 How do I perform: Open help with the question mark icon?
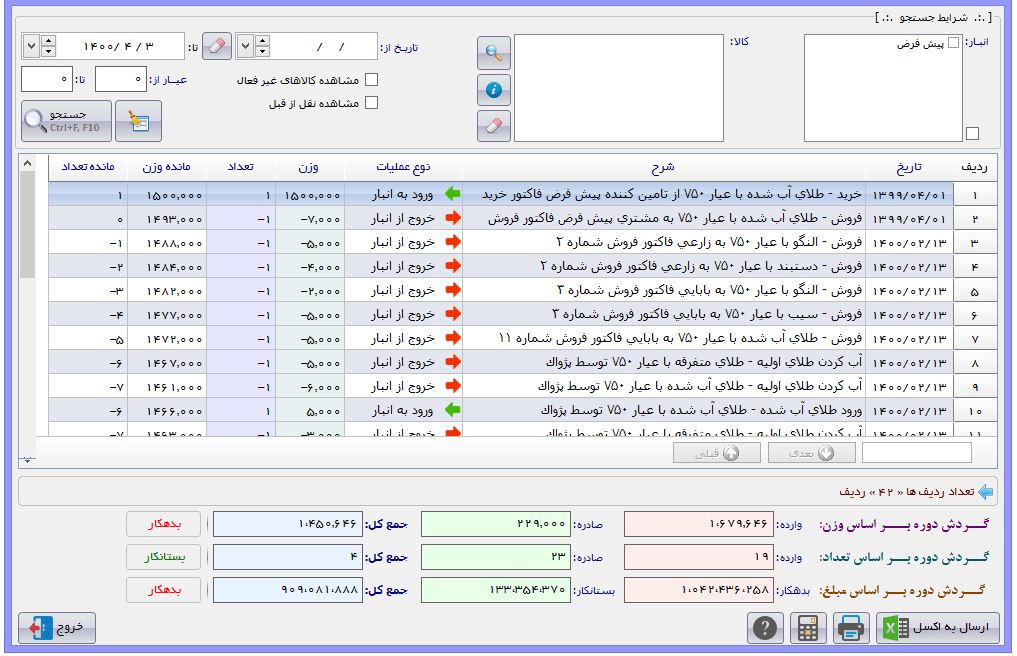tap(765, 628)
